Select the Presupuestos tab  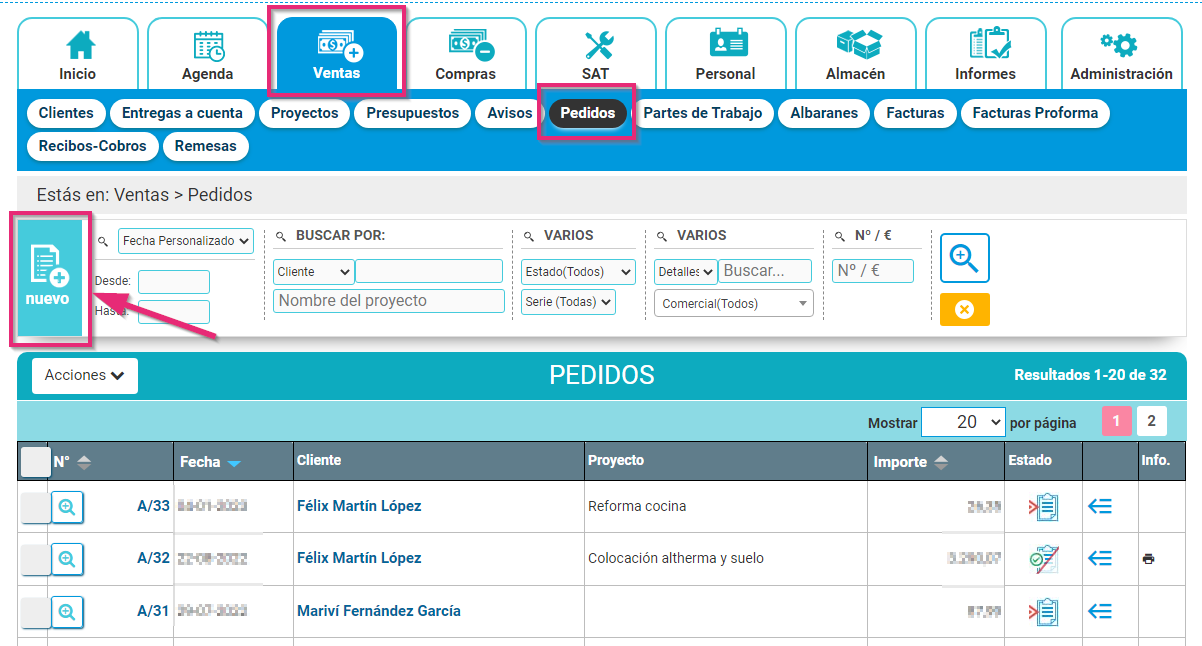[x=412, y=113]
